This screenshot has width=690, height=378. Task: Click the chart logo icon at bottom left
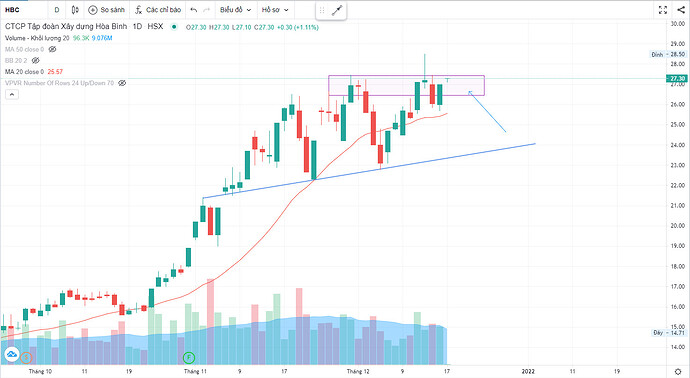(11, 354)
